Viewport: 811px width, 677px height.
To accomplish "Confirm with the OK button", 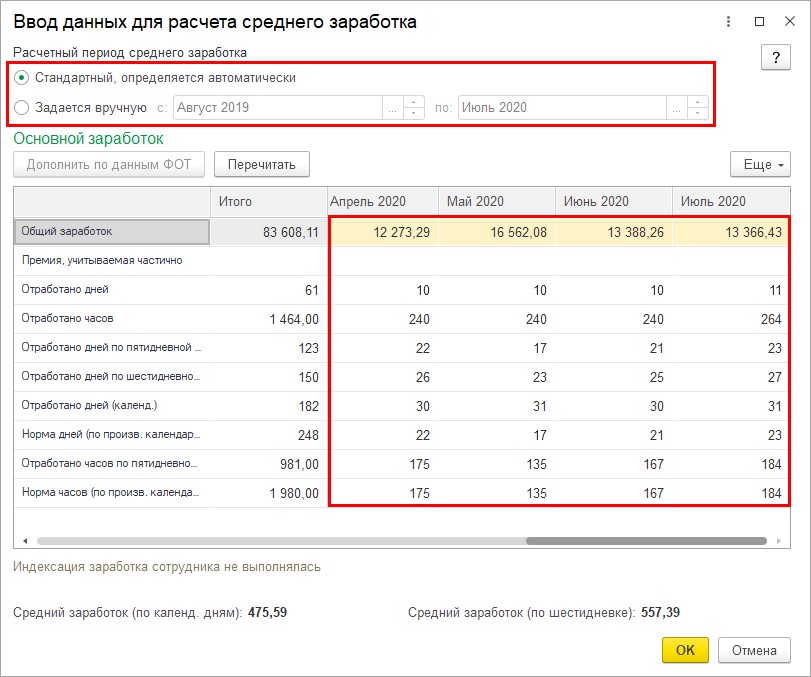I will [685, 650].
